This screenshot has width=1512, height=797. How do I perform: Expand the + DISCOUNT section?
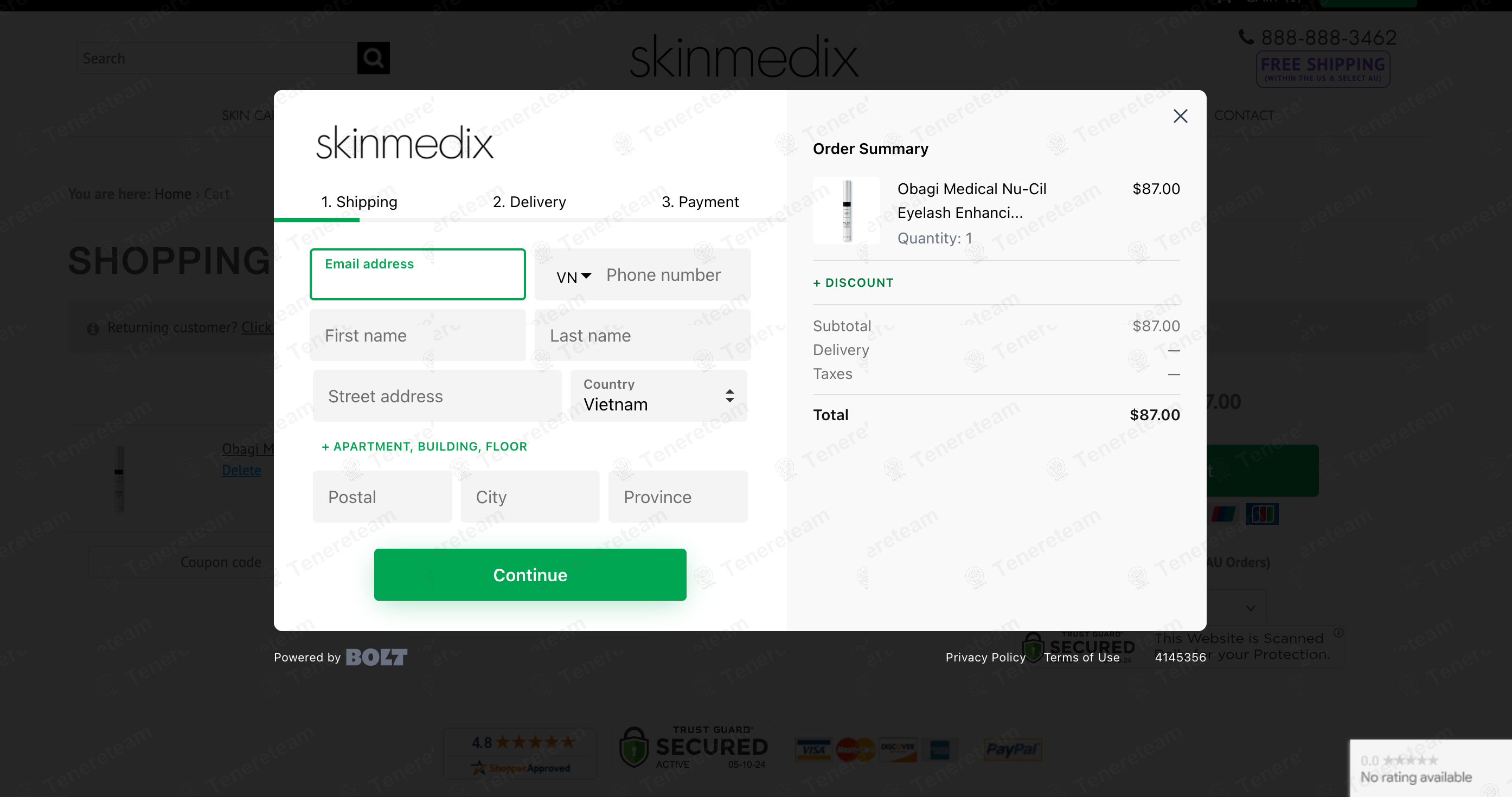tap(853, 283)
